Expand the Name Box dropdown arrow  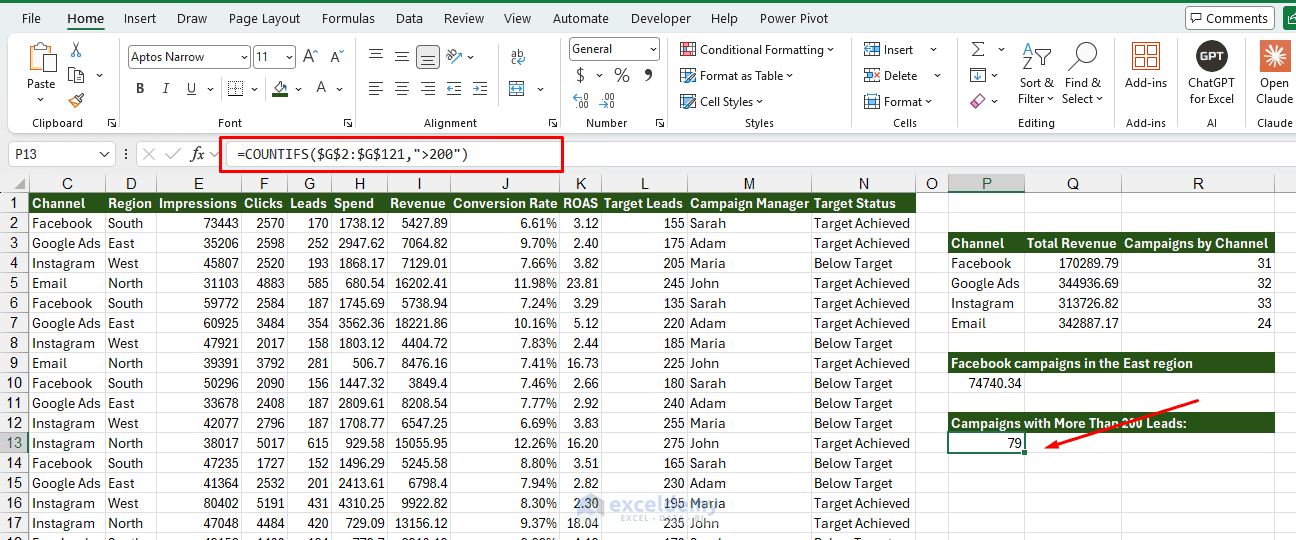[x=106, y=154]
